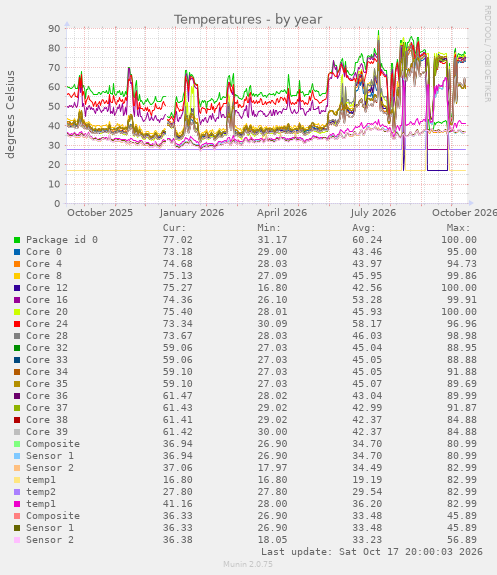Viewport: 497px width, 575px height.
Task: Click Core 0 maximum value 95.00
Action: (x=462, y=252)
